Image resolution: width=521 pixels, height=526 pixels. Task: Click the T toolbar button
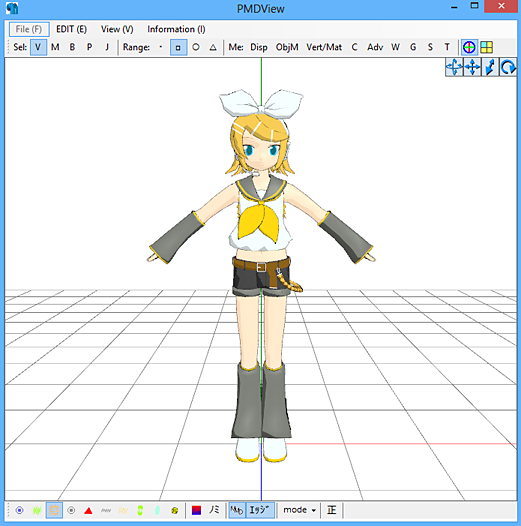pos(447,47)
